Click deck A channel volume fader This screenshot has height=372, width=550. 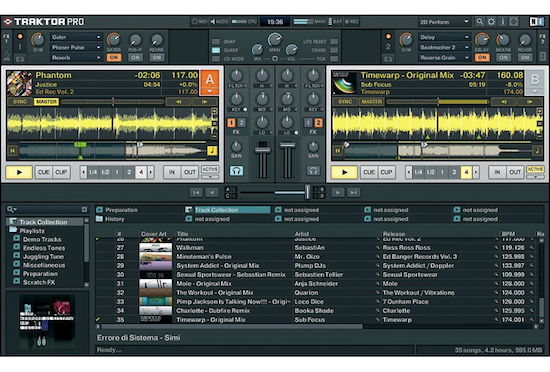(262, 150)
